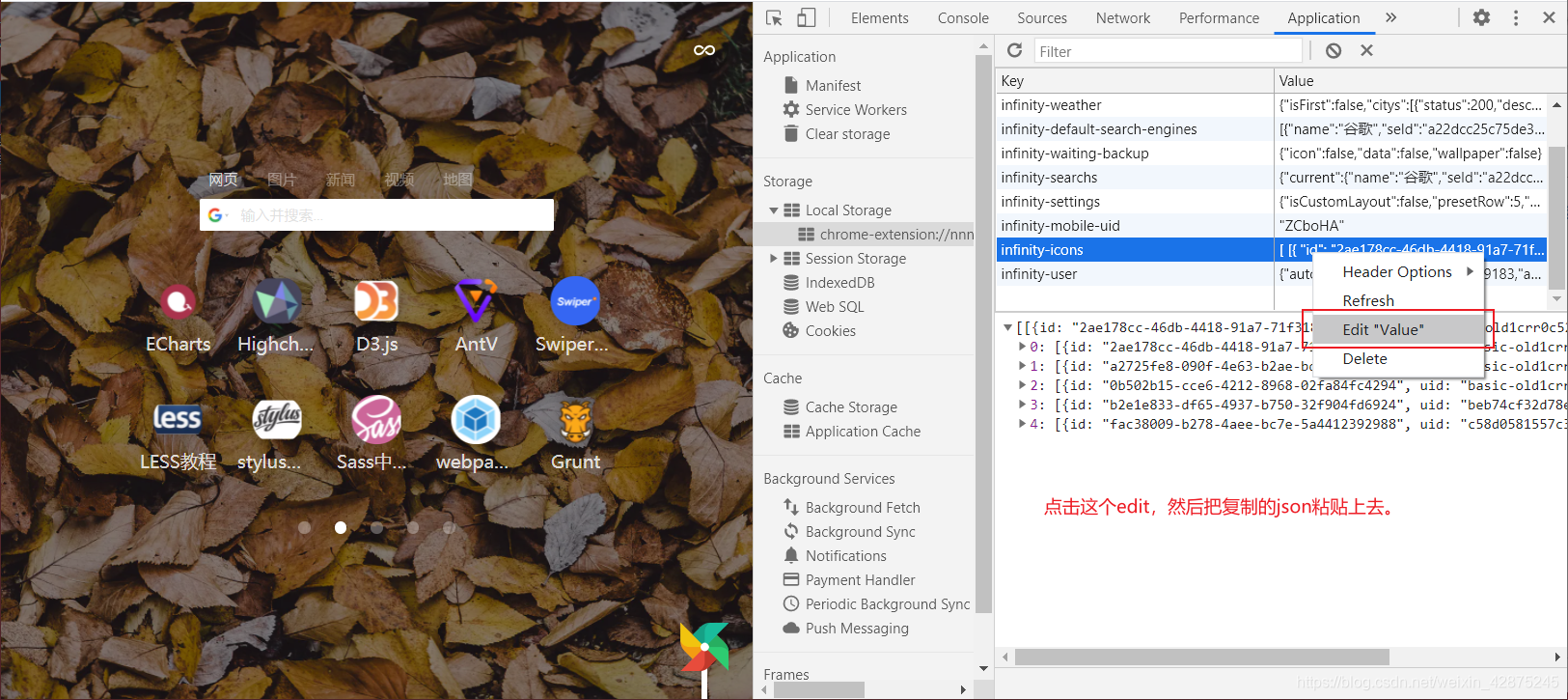Screen dimensions: 1568x700
Task: Activate the DevTools inspect element picker
Action: pyautogui.click(x=774, y=17)
